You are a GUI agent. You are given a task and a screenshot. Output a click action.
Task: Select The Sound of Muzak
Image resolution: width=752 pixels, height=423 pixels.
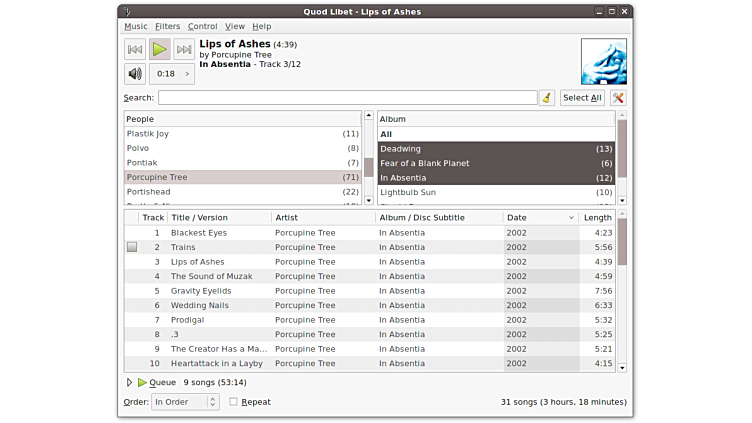[370, 276]
